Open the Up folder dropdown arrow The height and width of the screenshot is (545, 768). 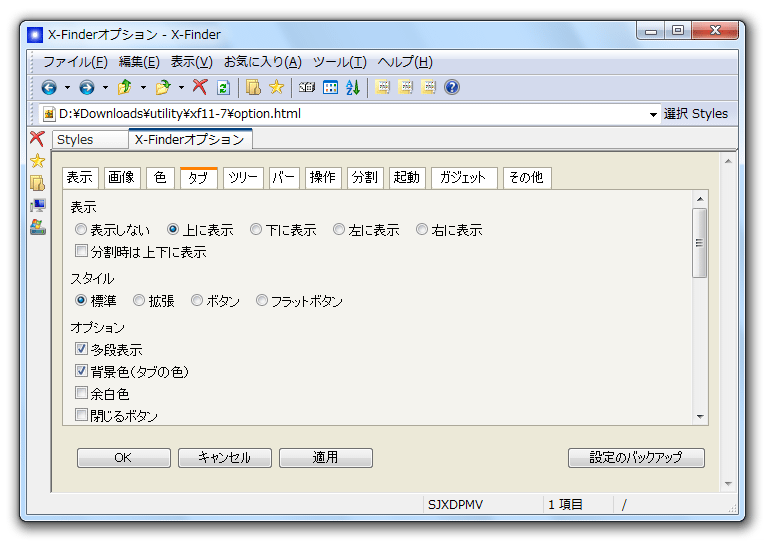coord(143,88)
